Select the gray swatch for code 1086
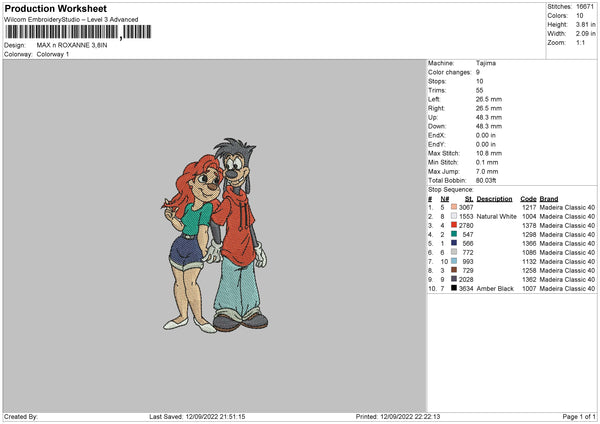The height and width of the screenshot is (424, 600). (454, 252)
